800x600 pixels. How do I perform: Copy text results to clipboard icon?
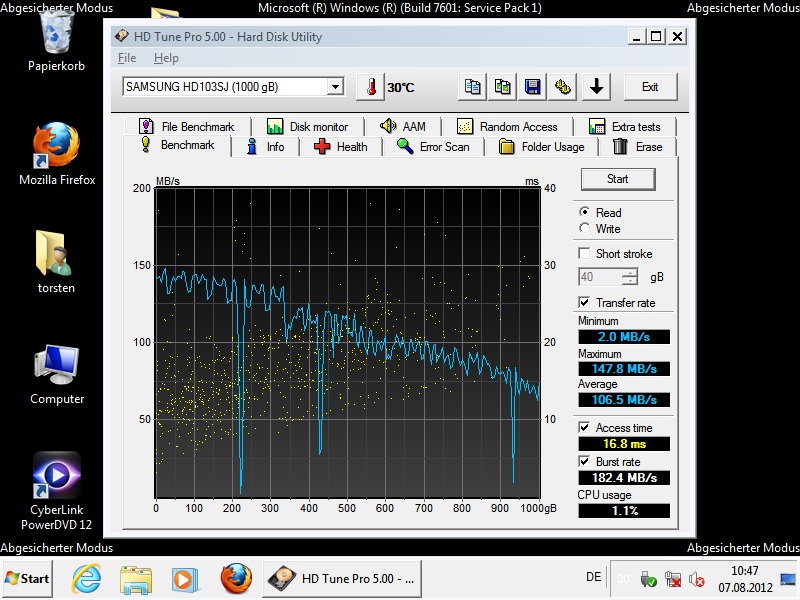(472, 87)
